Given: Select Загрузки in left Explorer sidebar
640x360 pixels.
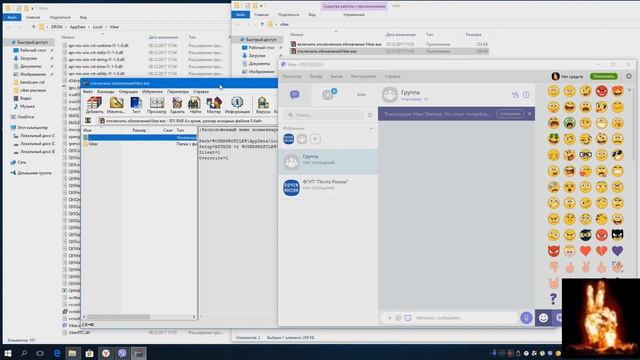Looking at the screenshot, I should [28, 58].
